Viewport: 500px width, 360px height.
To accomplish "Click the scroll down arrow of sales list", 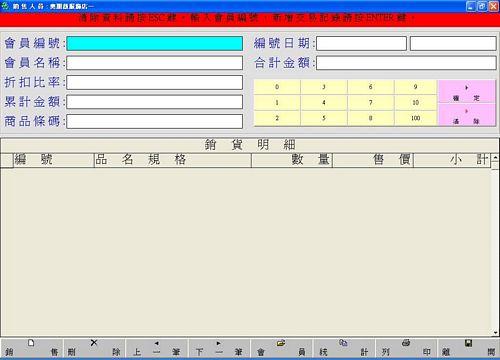I will [x=495, y=332].
